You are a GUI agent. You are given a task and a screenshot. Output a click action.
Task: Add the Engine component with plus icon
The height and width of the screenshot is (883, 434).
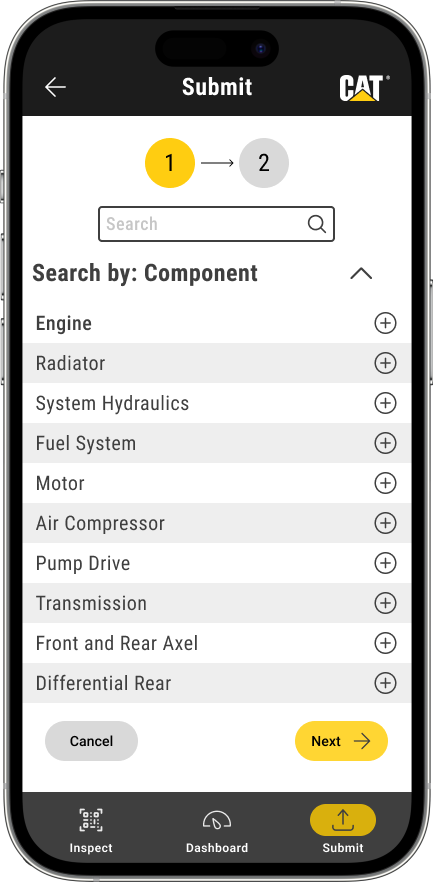point(386,323)
